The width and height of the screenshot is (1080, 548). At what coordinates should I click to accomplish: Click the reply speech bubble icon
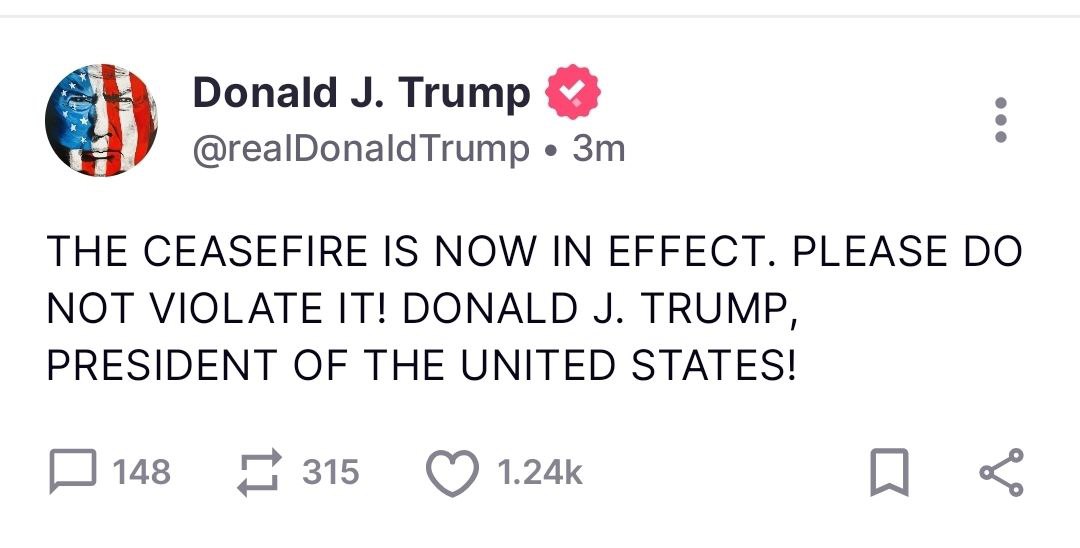click(71, 472)
